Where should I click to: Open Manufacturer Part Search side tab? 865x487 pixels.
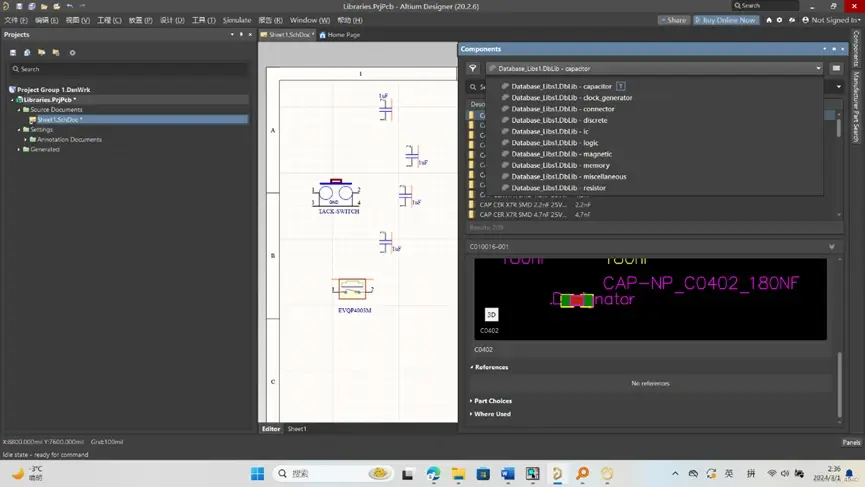(x=856, y=106)
